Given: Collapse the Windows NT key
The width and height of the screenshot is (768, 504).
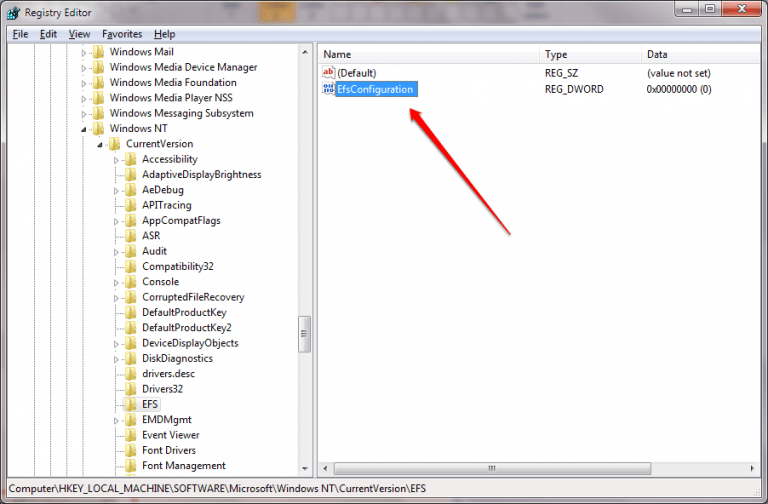Looking at the screenshot, I should (x=84, y=129).
